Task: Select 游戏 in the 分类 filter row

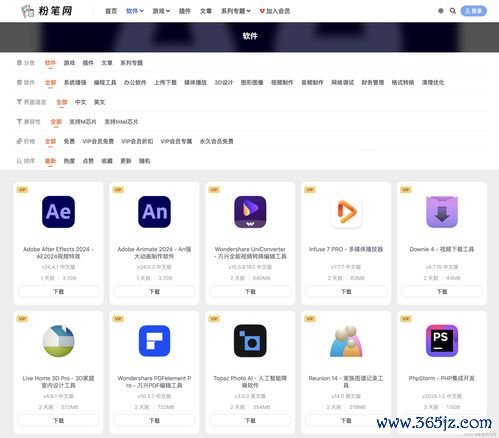Action: pyautogui.click(x=69, y=63)
